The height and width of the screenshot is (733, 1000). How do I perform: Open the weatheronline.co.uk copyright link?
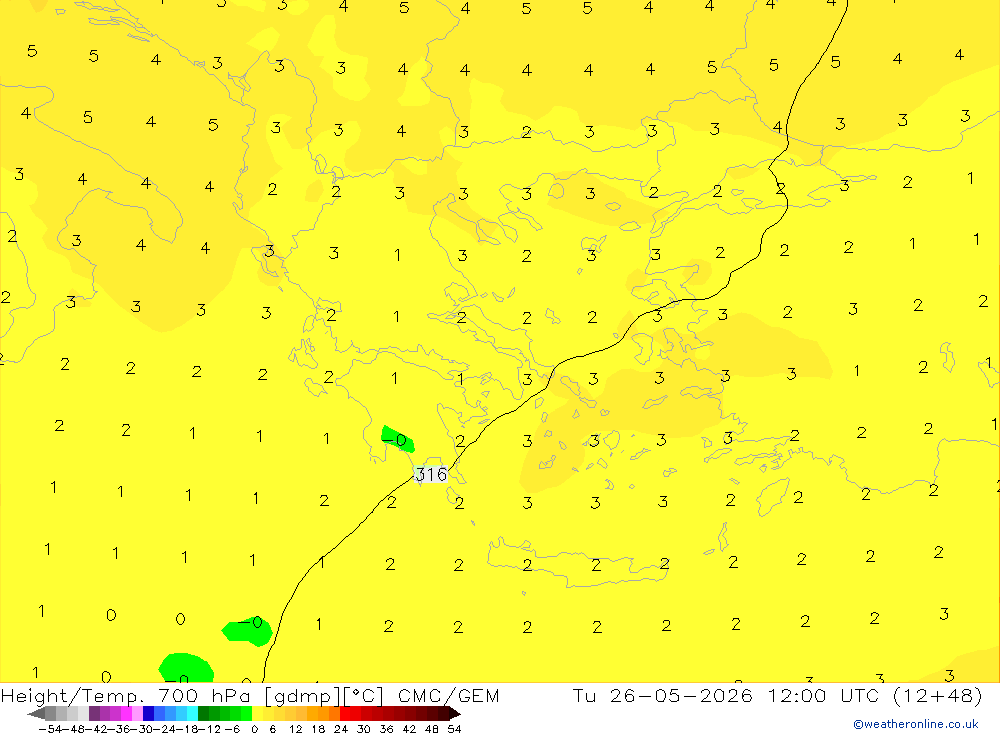tap(916, 724)
